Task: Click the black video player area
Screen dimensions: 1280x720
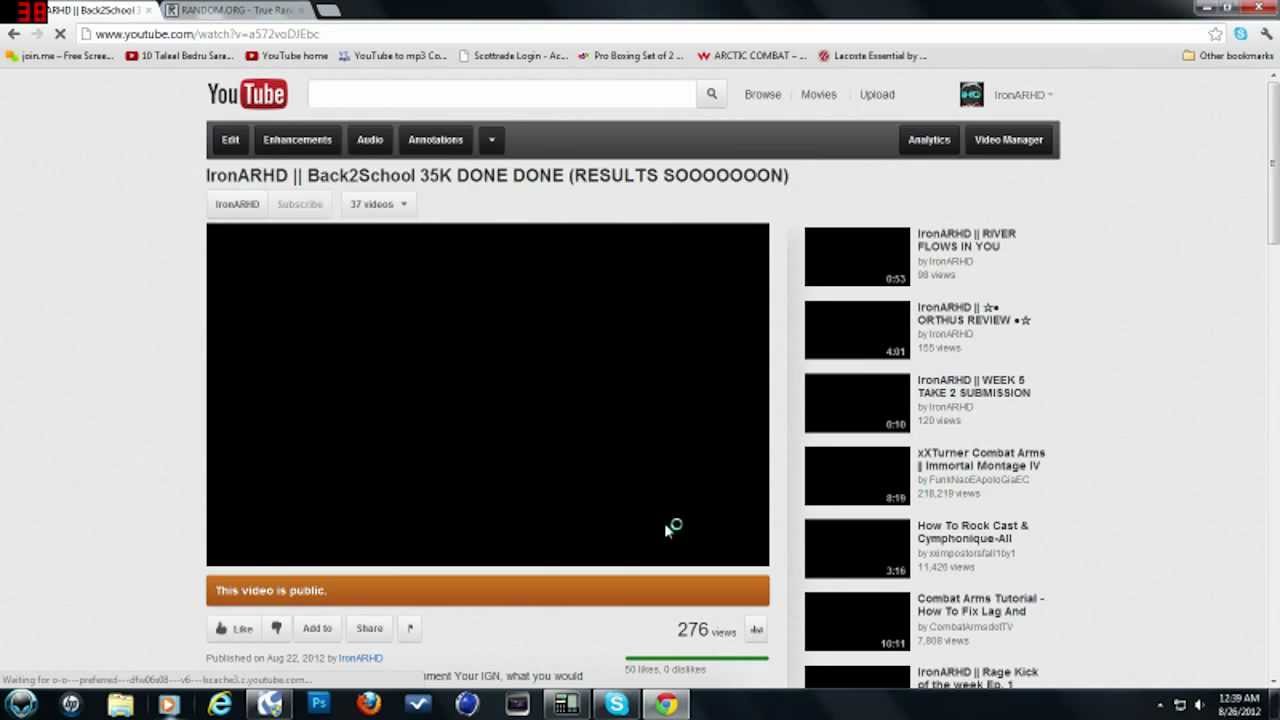Action: (x=488, y=395)
